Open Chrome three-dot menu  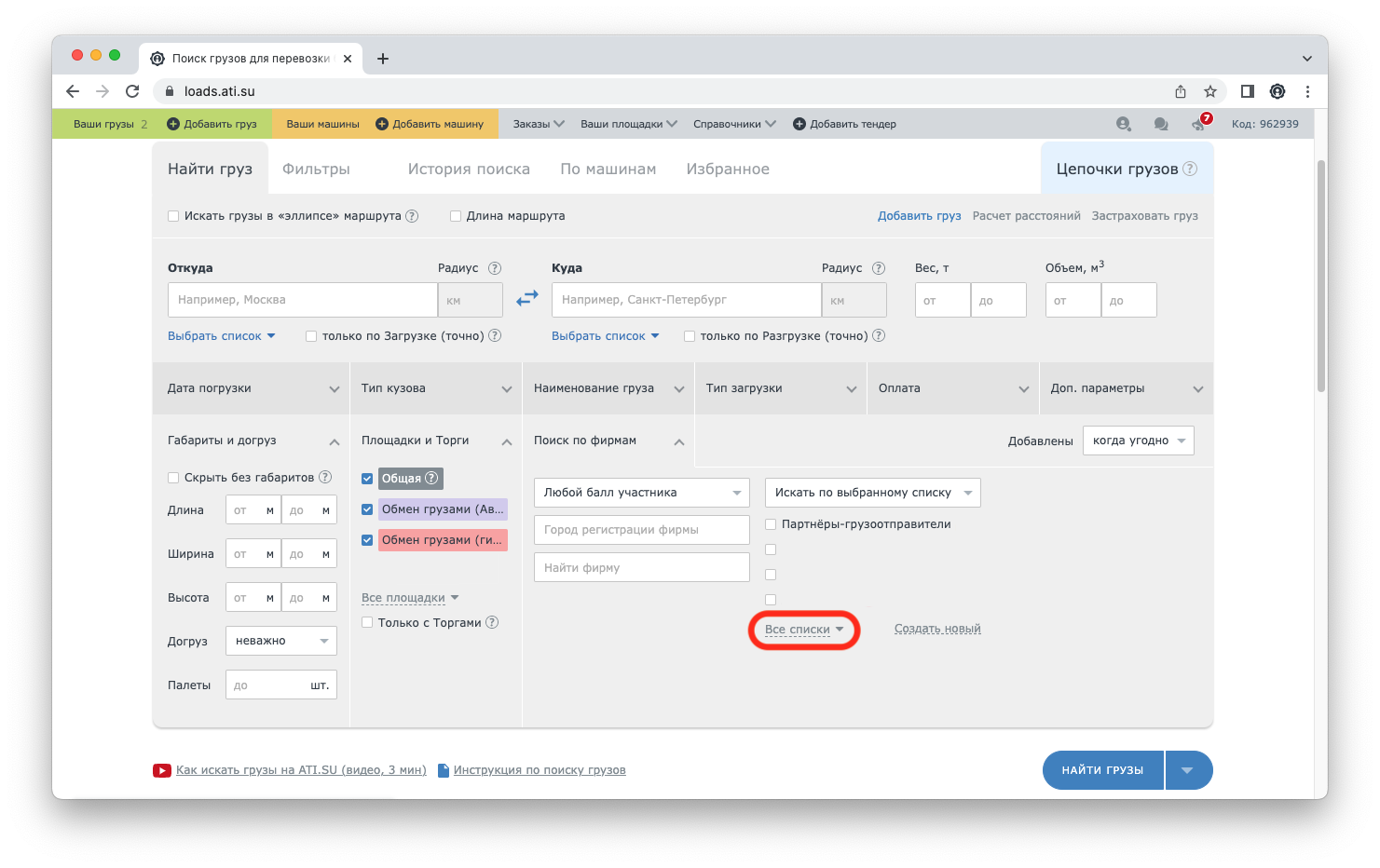[x=1307, y=91]
